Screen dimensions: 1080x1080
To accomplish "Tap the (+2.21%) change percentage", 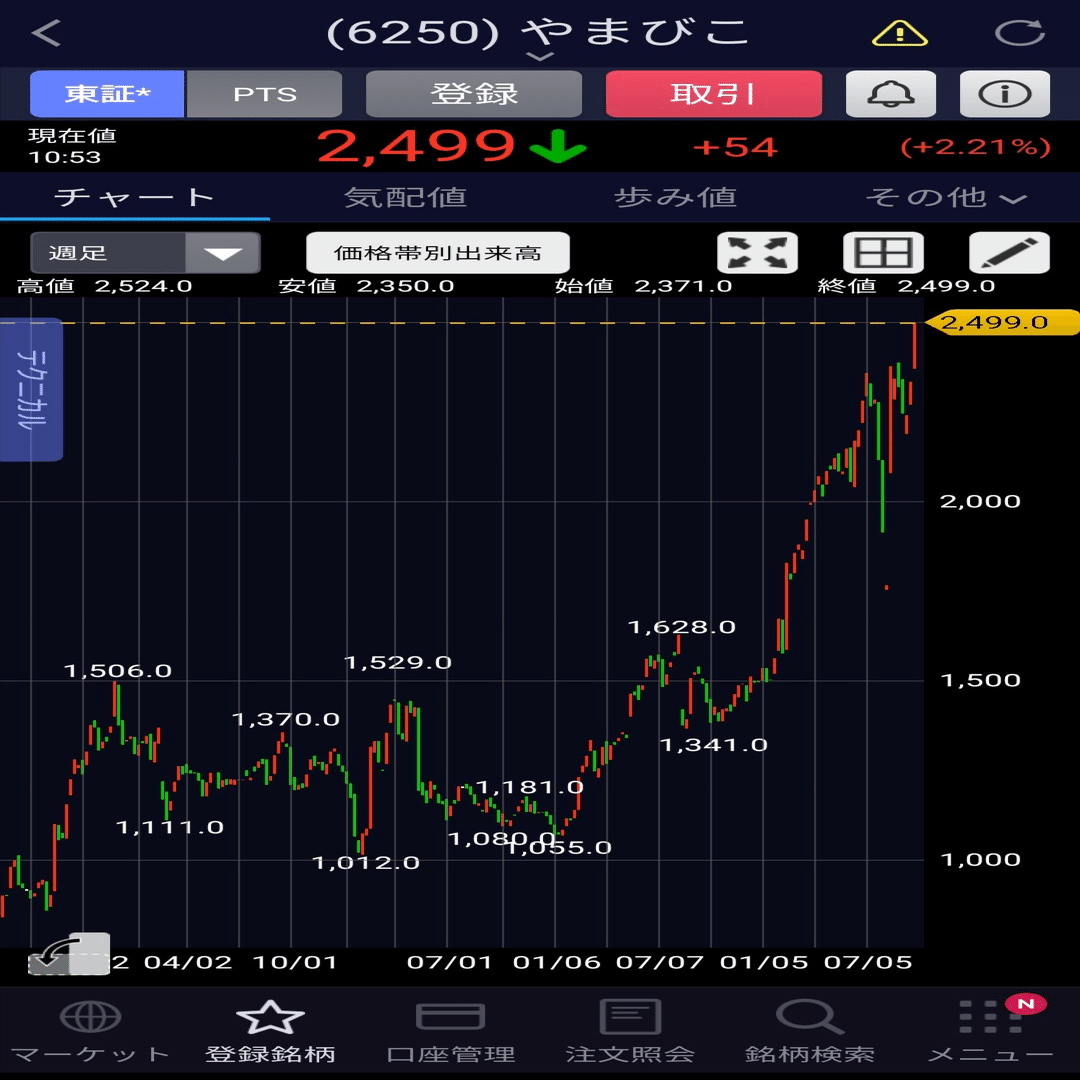I will (975, 147).
